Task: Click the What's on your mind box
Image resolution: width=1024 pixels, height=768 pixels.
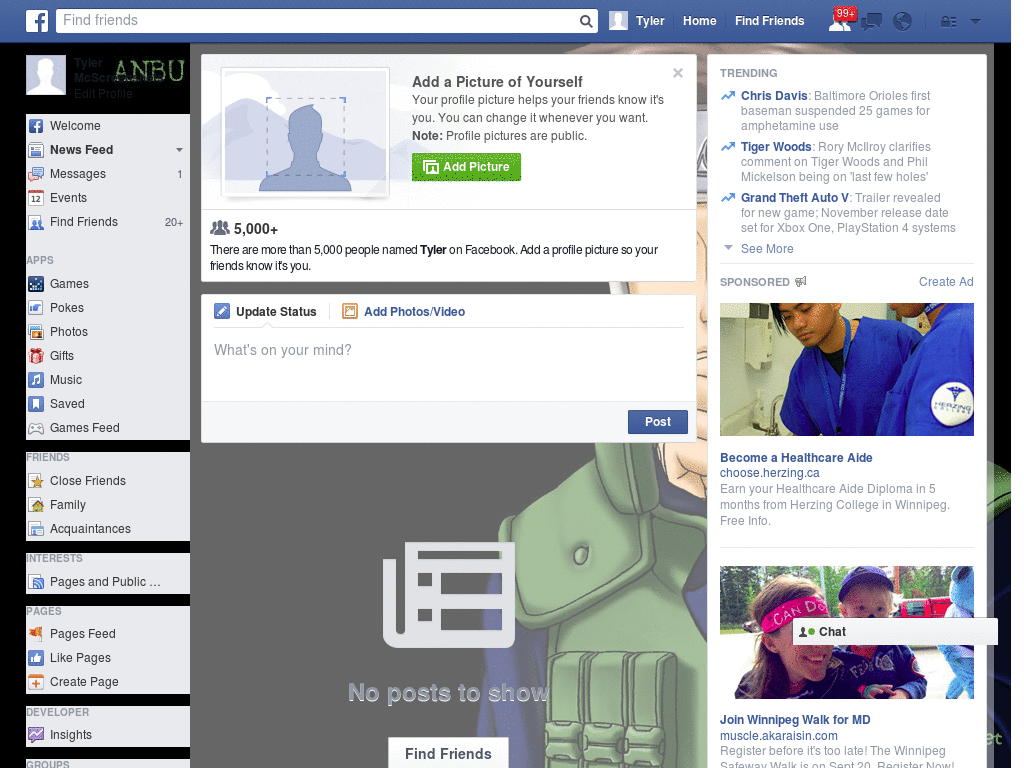Action: tap(449, 363)
